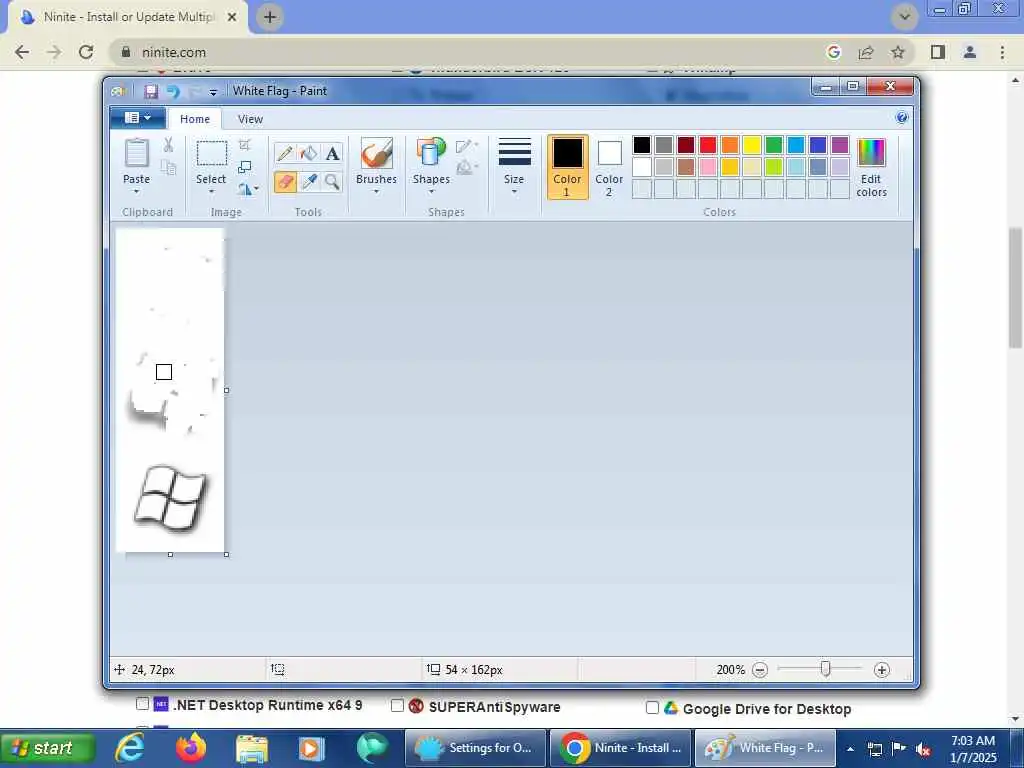The image size is (1024, 768).
Task: Select the Color 1 foreground button
Action: coord(567,167)
